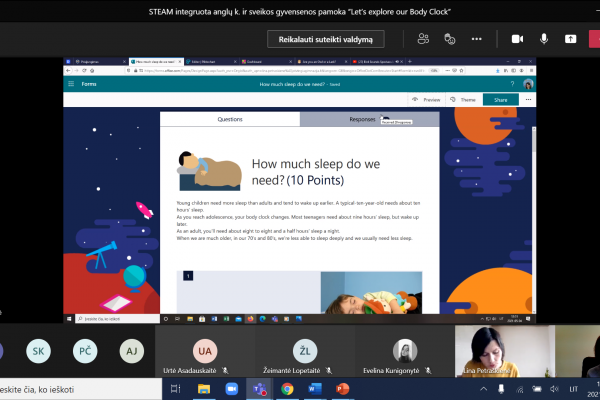
Task: Select the SK participant avatar
Action: click(38, 351)
